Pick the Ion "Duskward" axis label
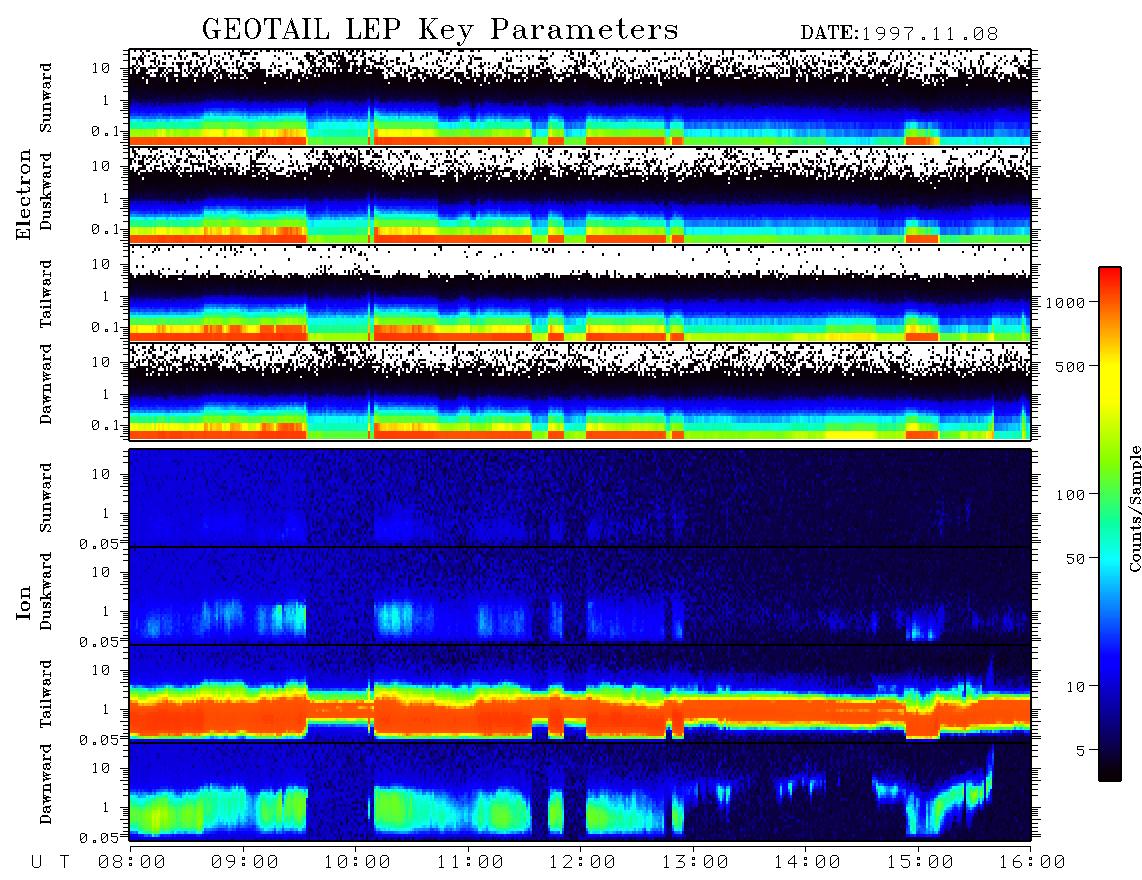This screenshot has height=880, width=1142. point(47,591)
